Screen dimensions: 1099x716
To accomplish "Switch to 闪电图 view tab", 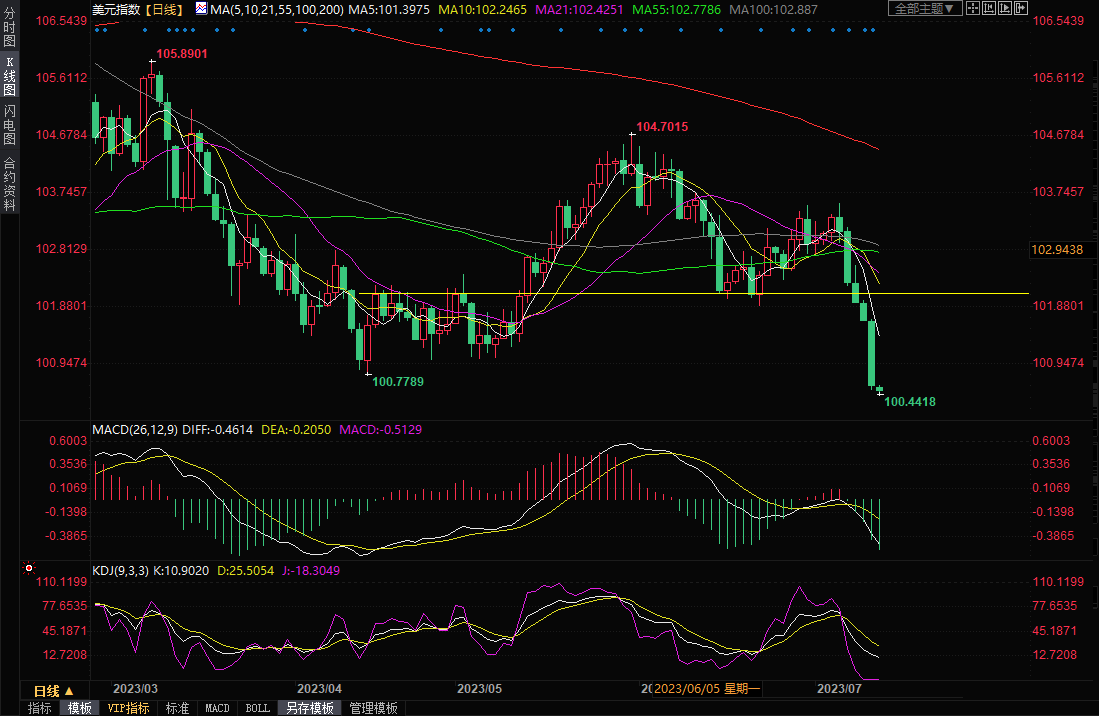I will (9, 124).
